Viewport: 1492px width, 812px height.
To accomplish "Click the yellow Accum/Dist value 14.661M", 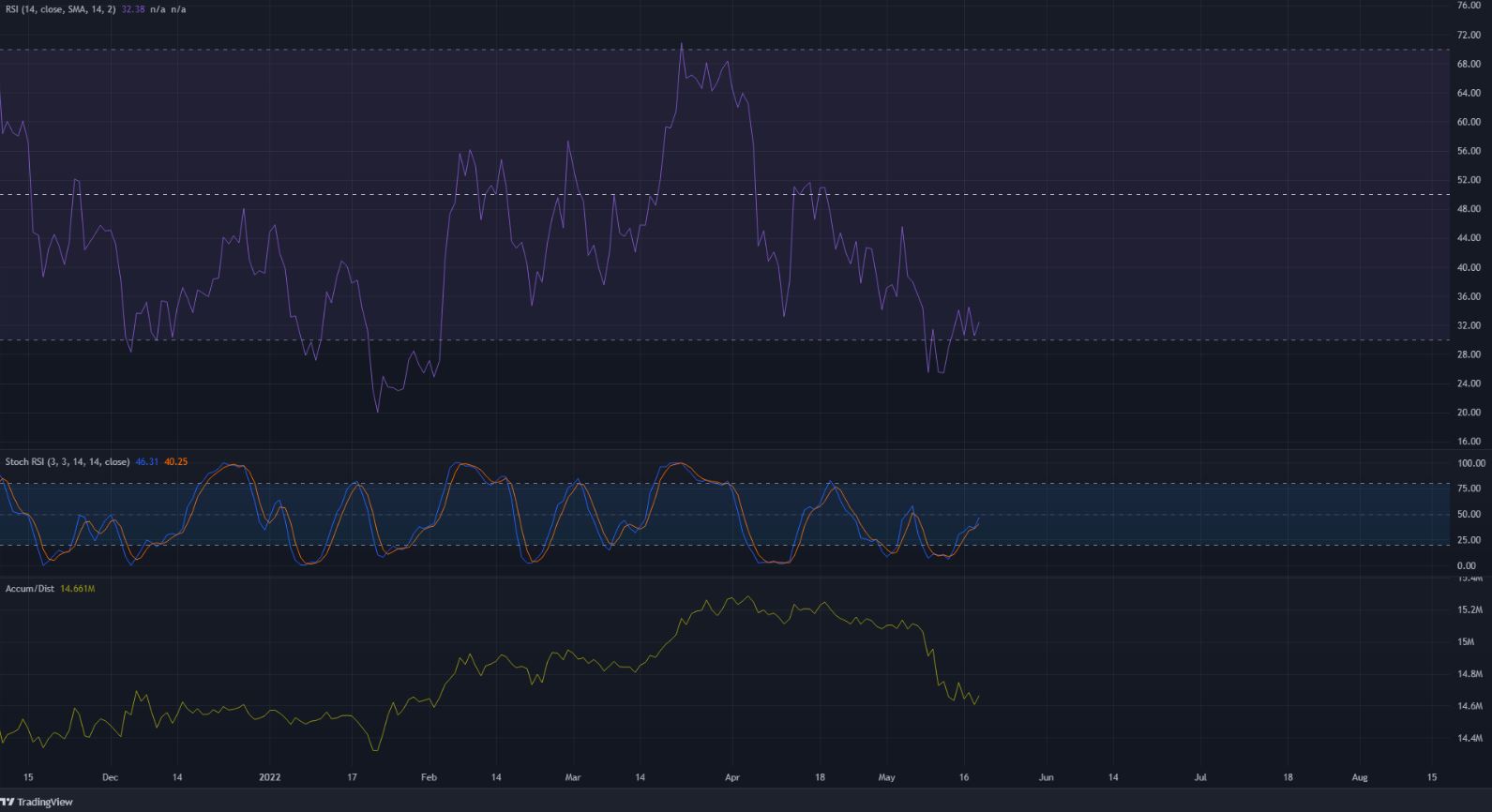I will point(77,589).
